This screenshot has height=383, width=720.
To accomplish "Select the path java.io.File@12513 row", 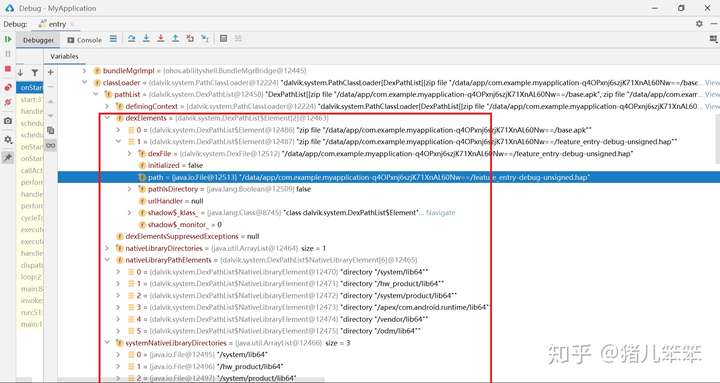I will coord(388,177).
